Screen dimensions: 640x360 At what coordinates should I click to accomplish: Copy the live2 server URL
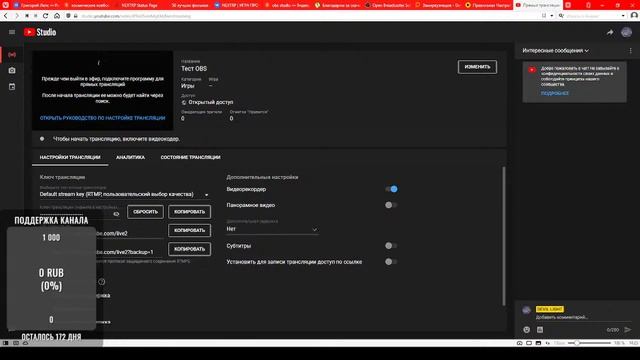189,230
